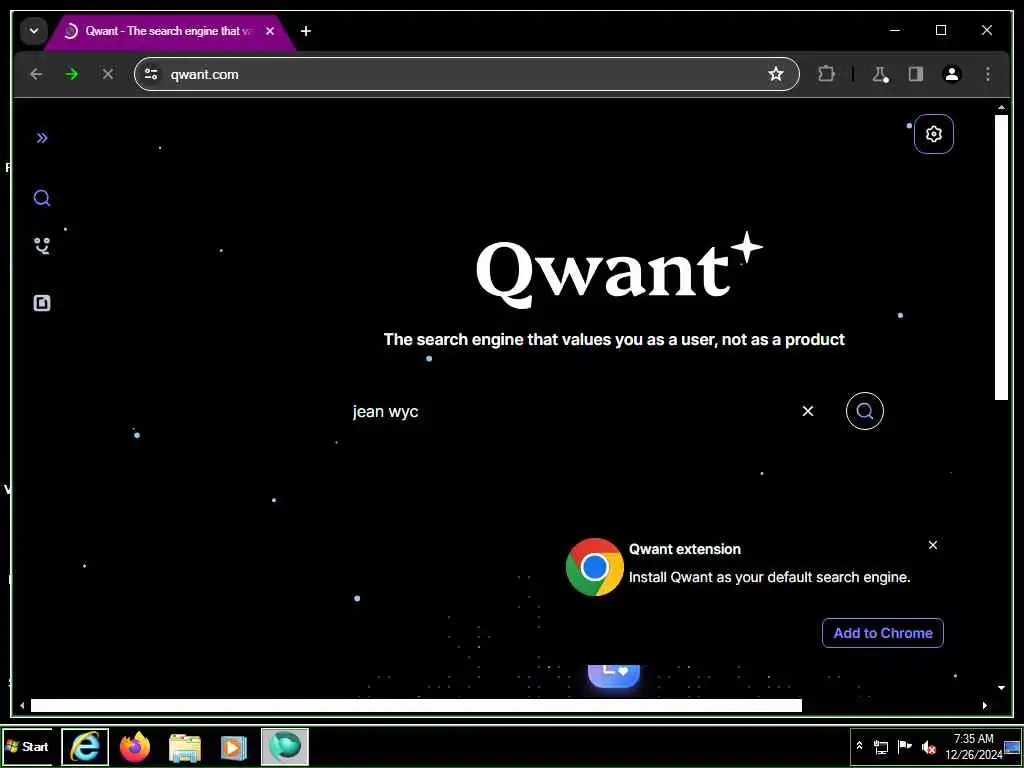Open Chrome three-dot menu
This screenshot has width=1024, height=768.
coord(987,74)
